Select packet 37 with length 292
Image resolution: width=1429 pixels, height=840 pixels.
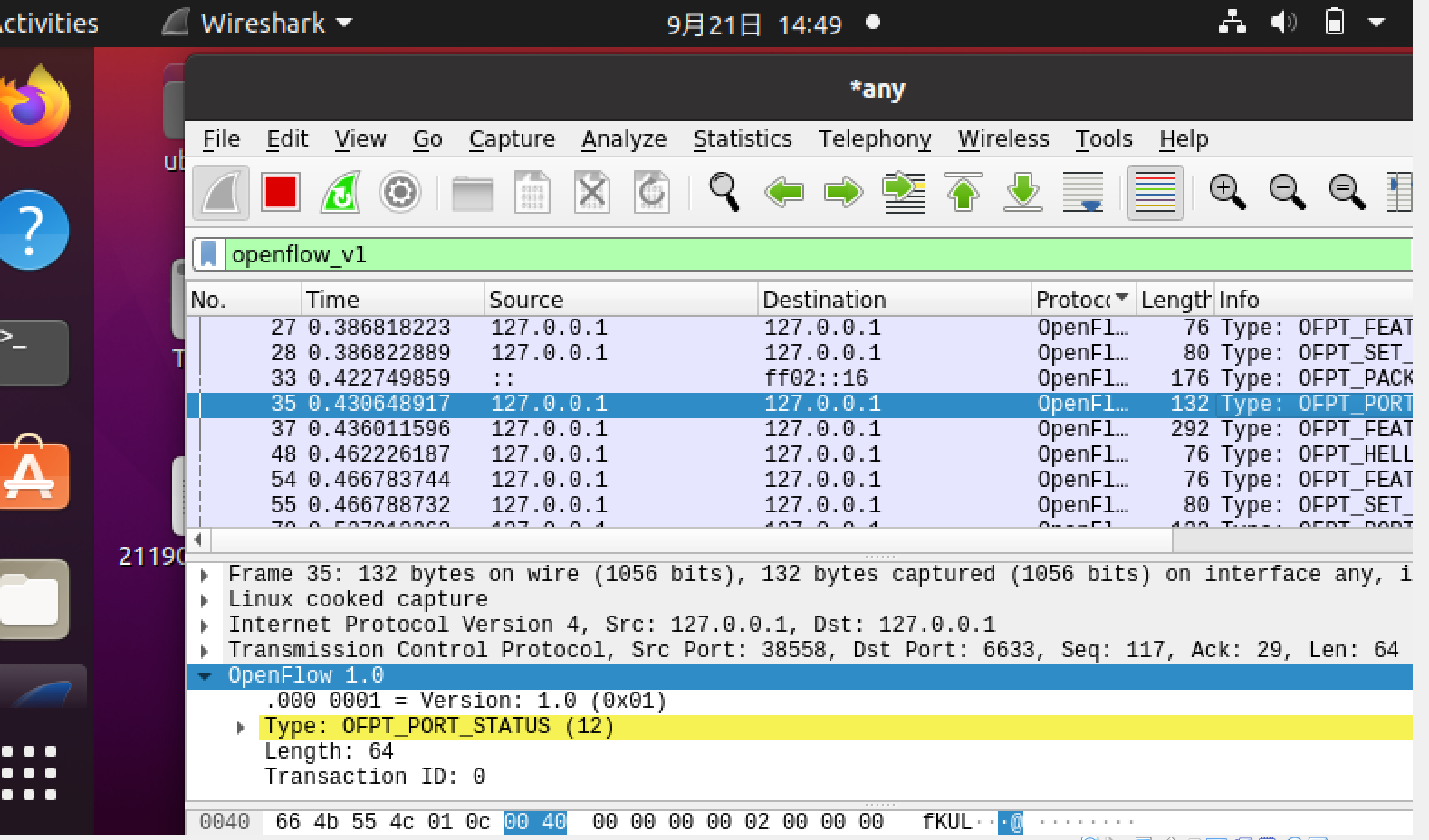tap(800, 429)
